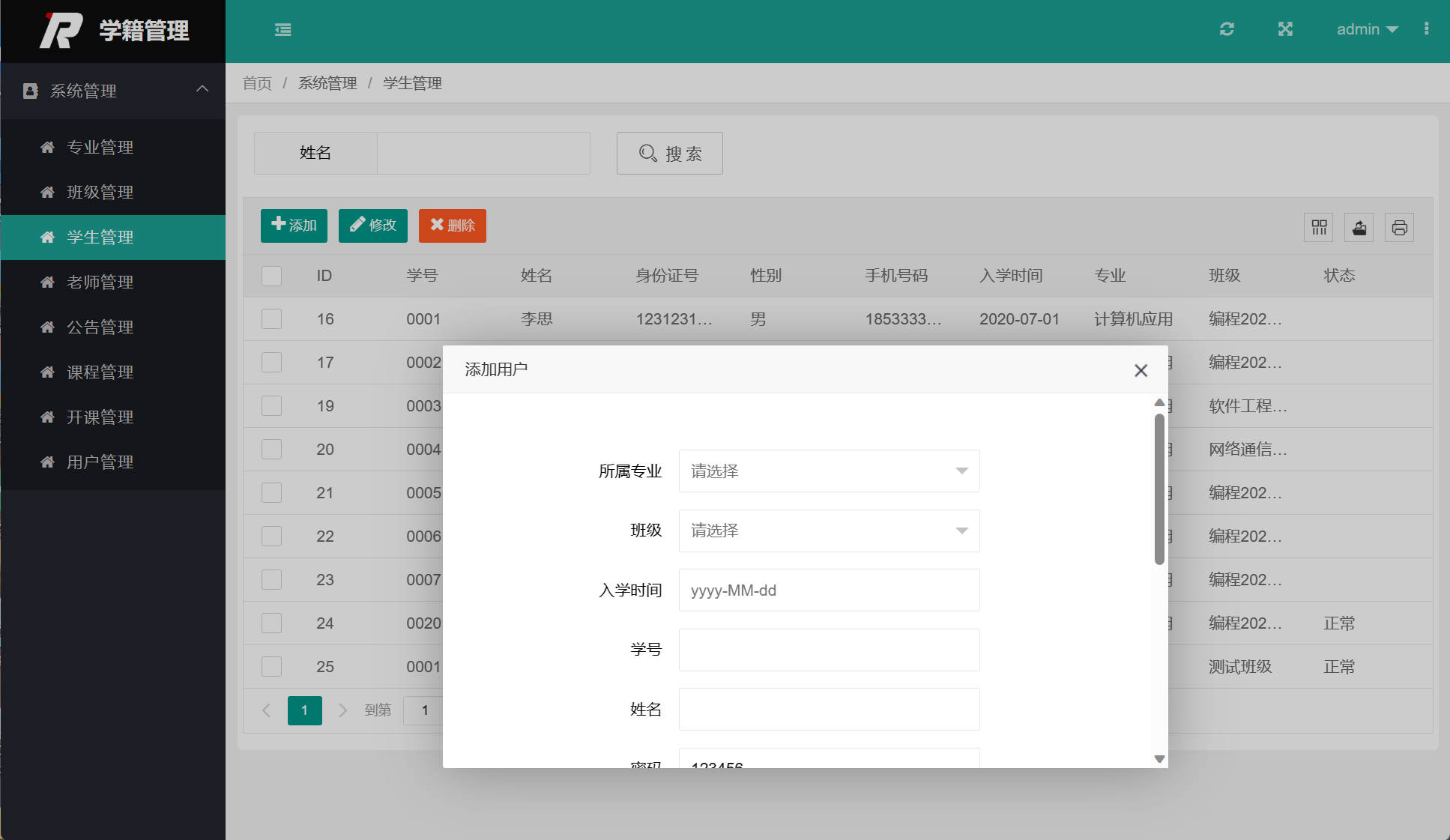Viewport: 1450px width, 840px height.
Task: Check the select-all checkbox in table header
Action: pos(271,276)
